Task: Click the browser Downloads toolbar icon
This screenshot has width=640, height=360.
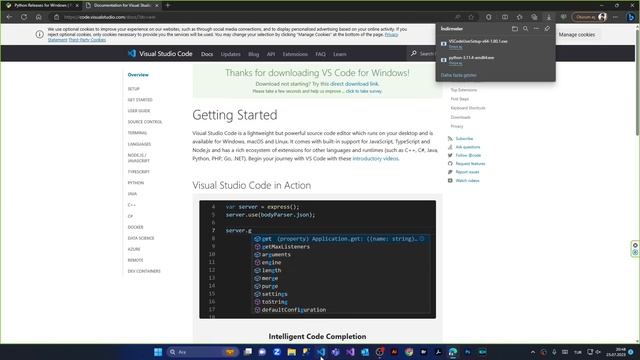Action: [549, 17]
